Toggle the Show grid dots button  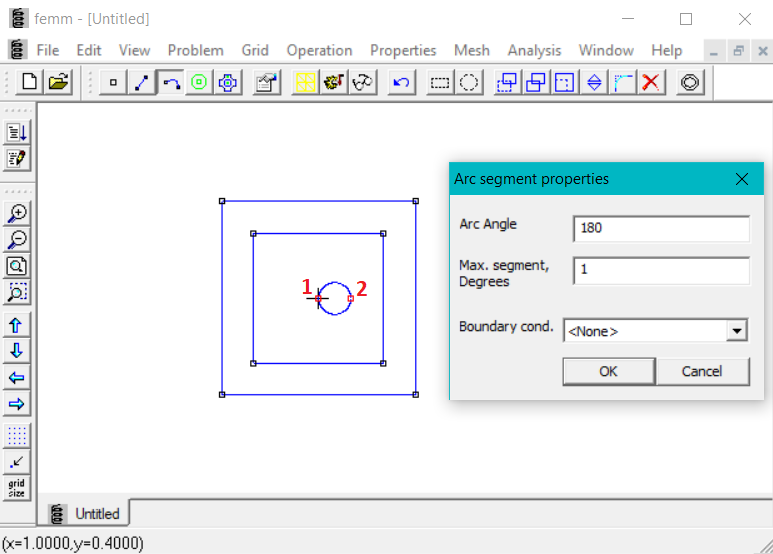[x=17, y=436]
